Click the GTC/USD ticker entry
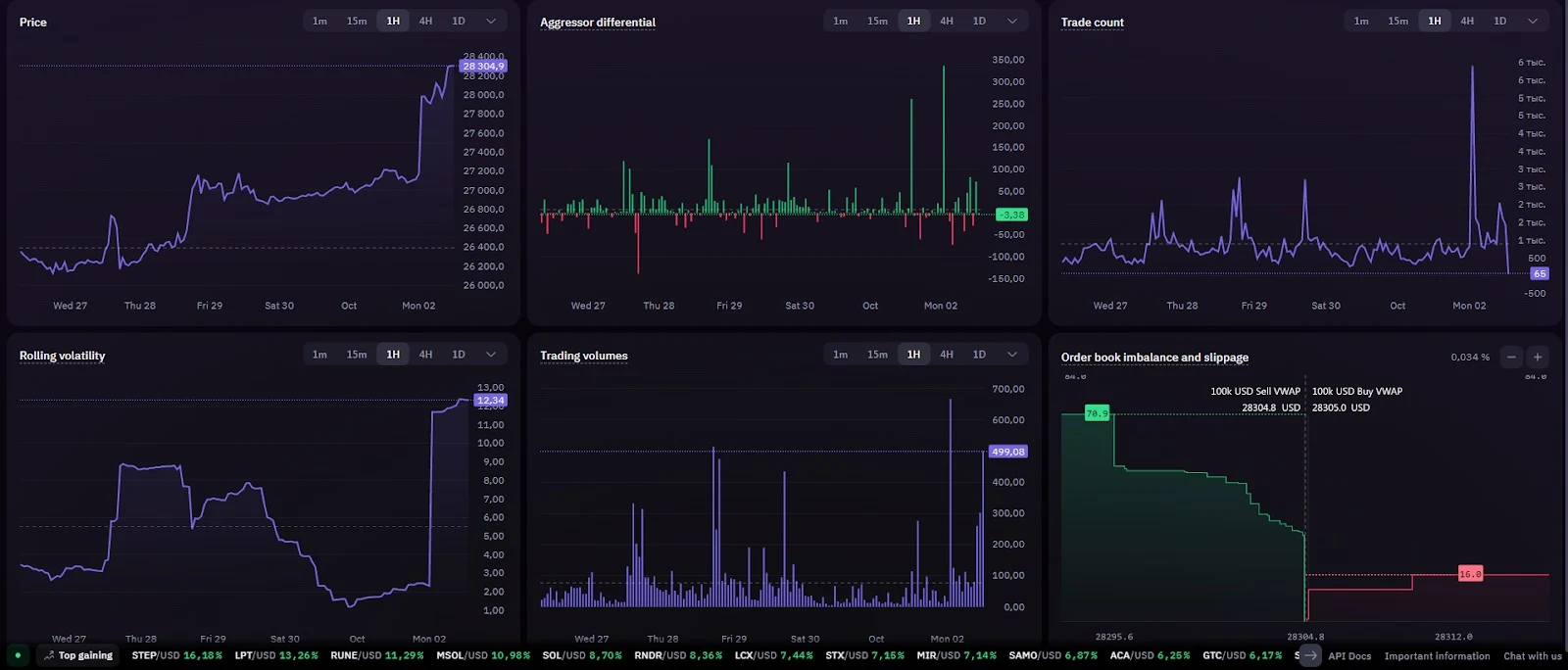The image size is (1568, 670). pos(1243,655)
